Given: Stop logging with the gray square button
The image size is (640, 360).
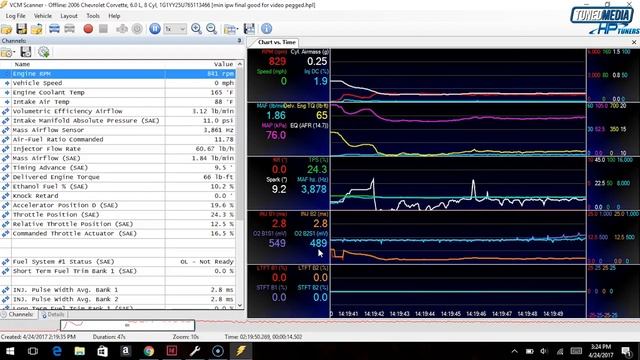Looking at the screenshot, I should (x=103, y=29).
